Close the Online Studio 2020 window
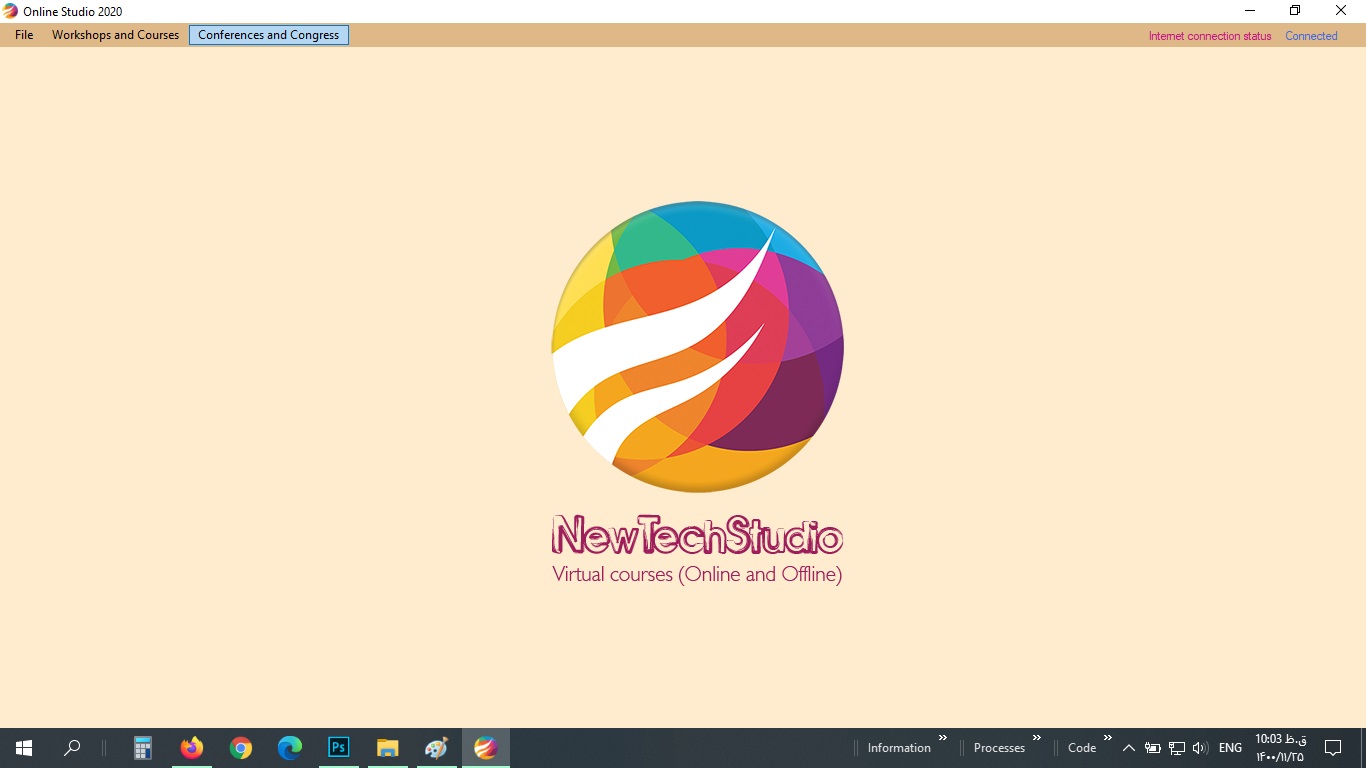 1341,11
